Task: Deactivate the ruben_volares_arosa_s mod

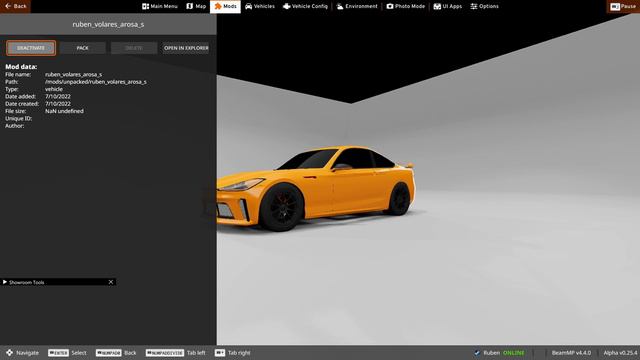Action: pos(31,48)
